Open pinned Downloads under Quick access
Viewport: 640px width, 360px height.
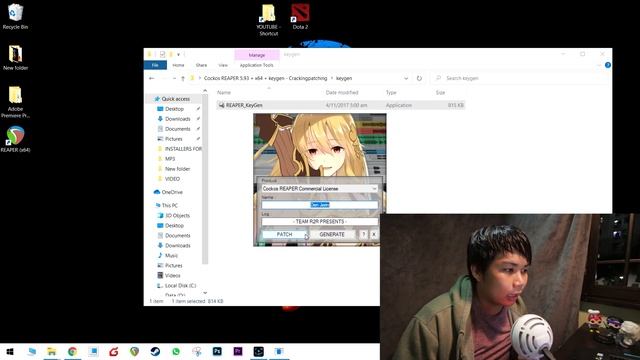click(x=178, y=119)
